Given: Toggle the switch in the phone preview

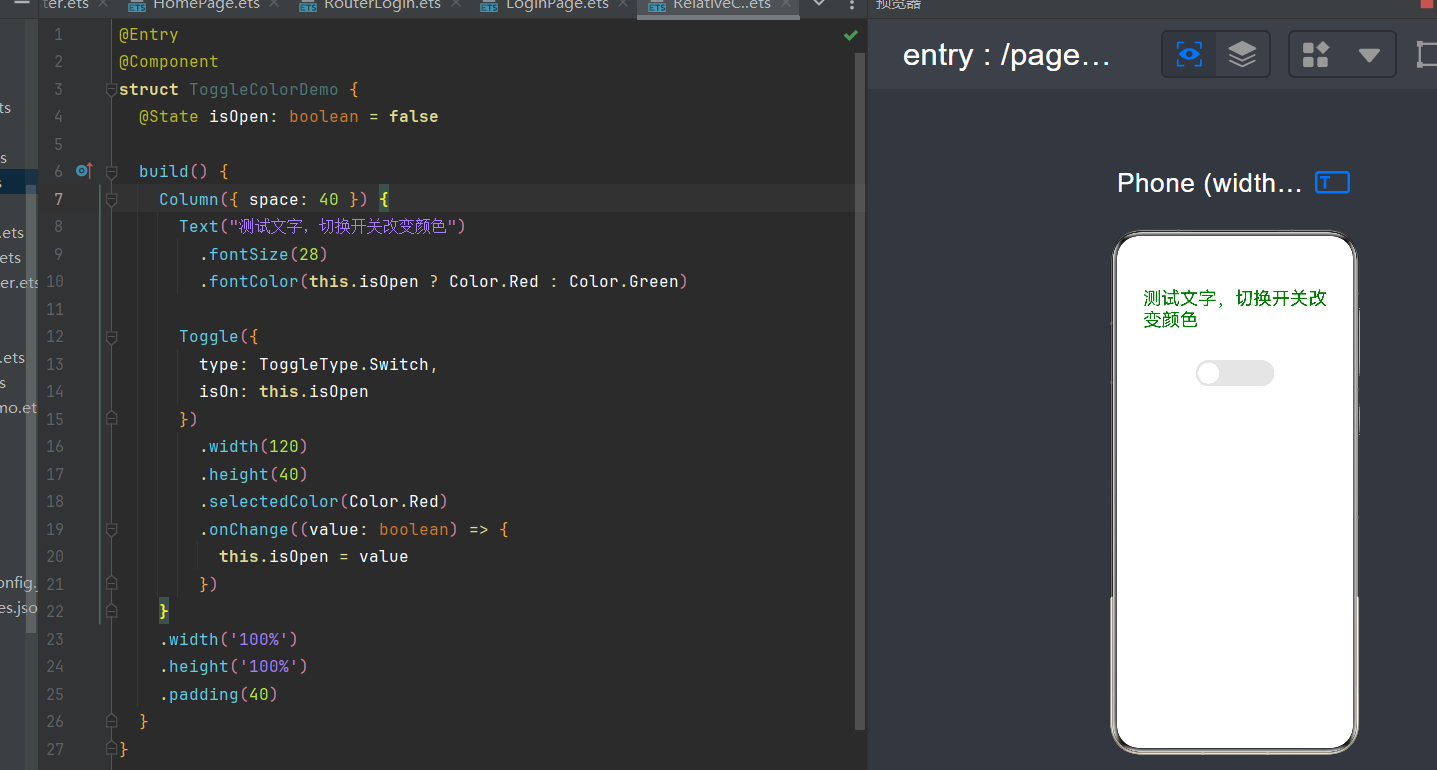Looking at the screenshot, I should click(x=1235, y=373).
